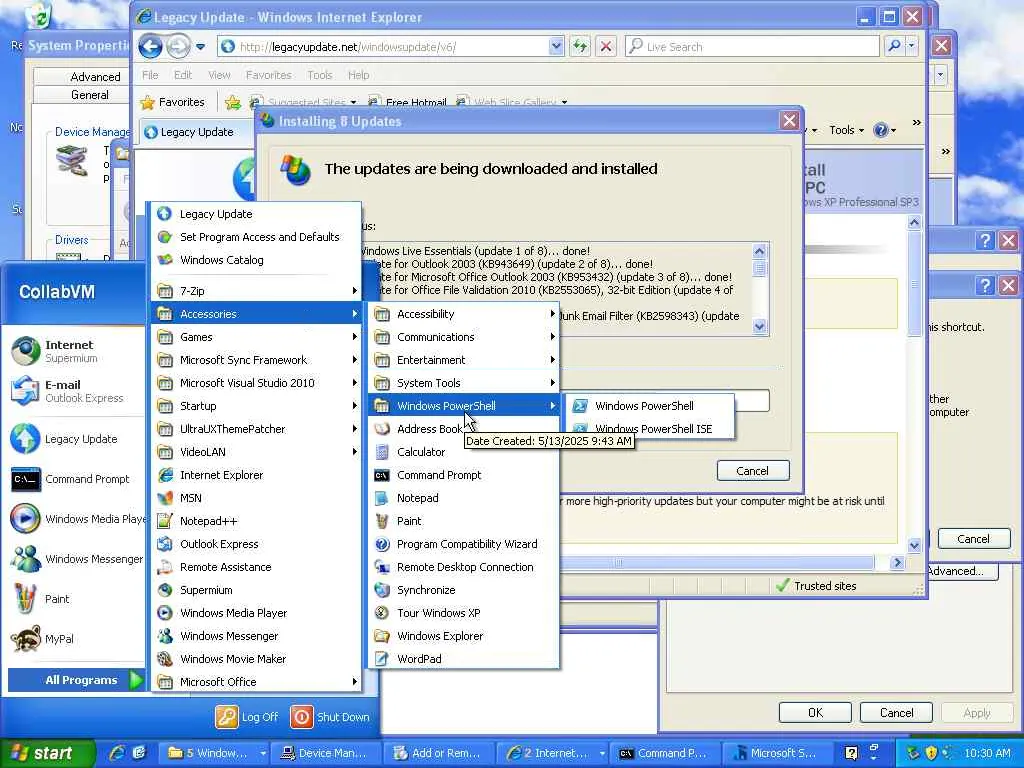Open Tour Windows XP
The width and height of the screenshot is (1024, 768).
pyautogui.click(x=464, y=613)
